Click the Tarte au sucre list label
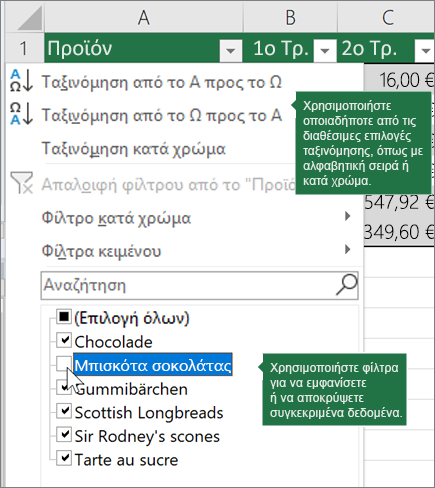 126,460
